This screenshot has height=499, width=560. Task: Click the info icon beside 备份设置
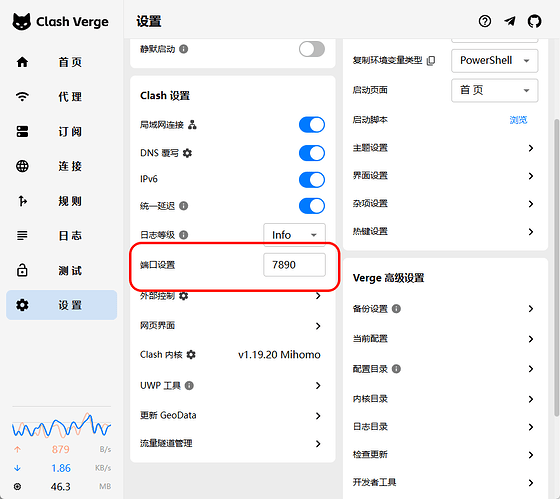click(396, 309)
